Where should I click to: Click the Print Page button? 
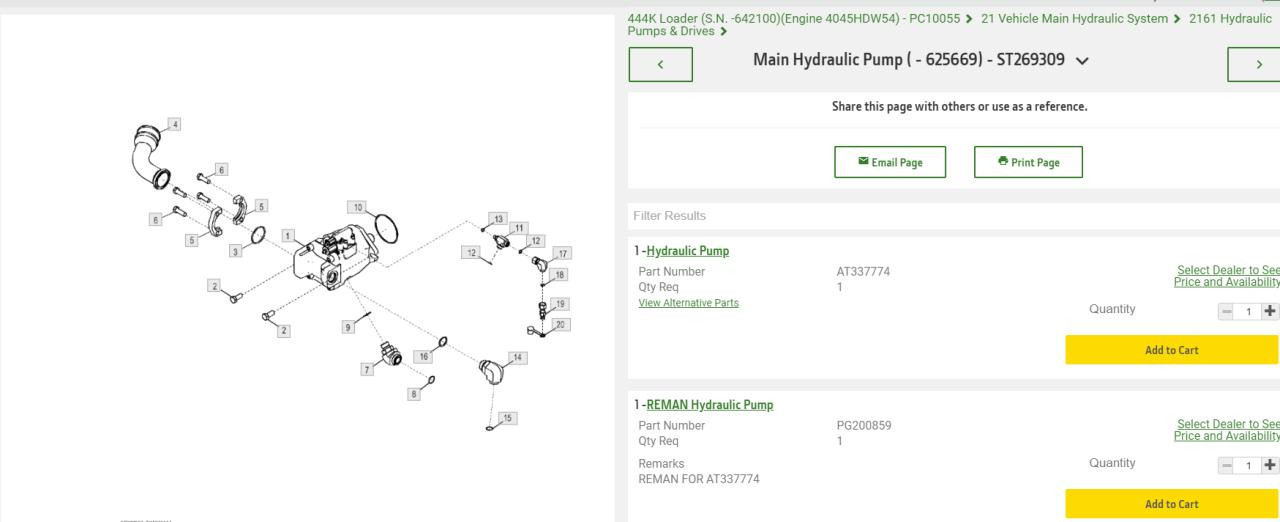pyautogui.click(x=1027, y=162)
